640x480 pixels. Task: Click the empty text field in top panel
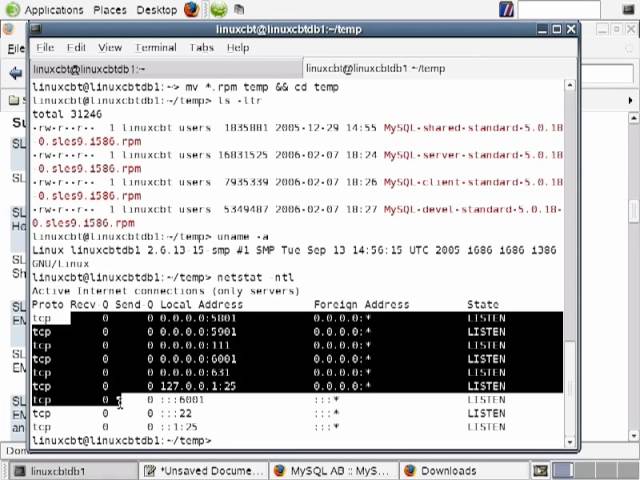[x=559, y=9]
